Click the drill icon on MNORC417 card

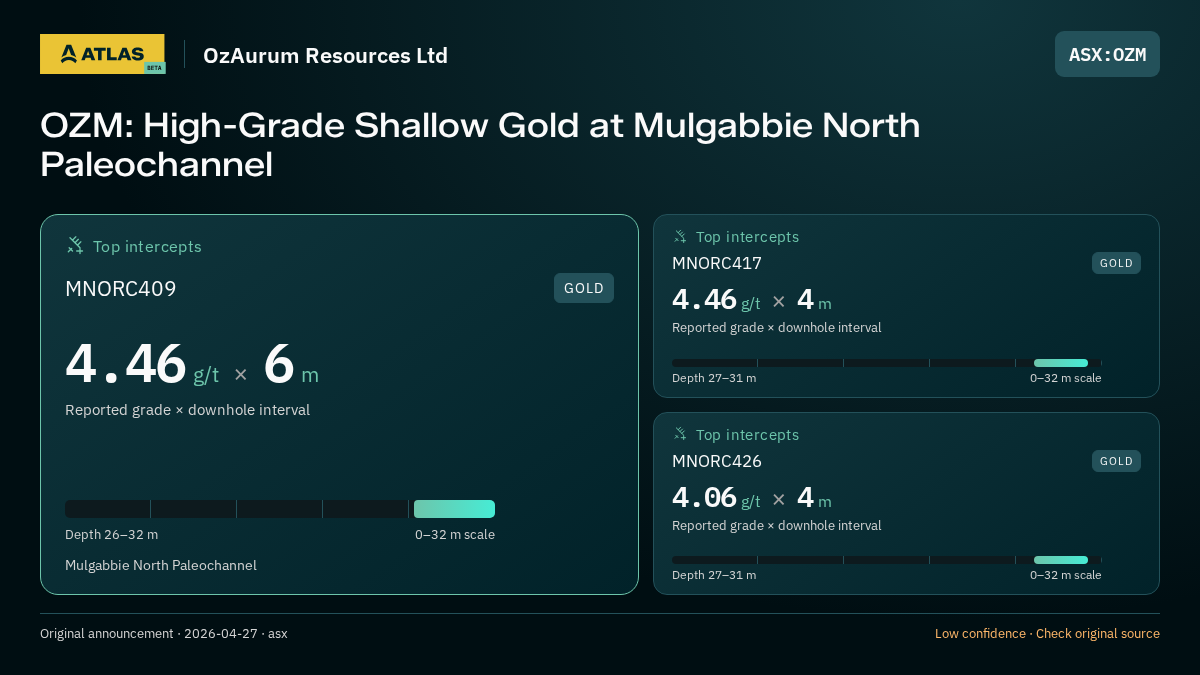680,236
